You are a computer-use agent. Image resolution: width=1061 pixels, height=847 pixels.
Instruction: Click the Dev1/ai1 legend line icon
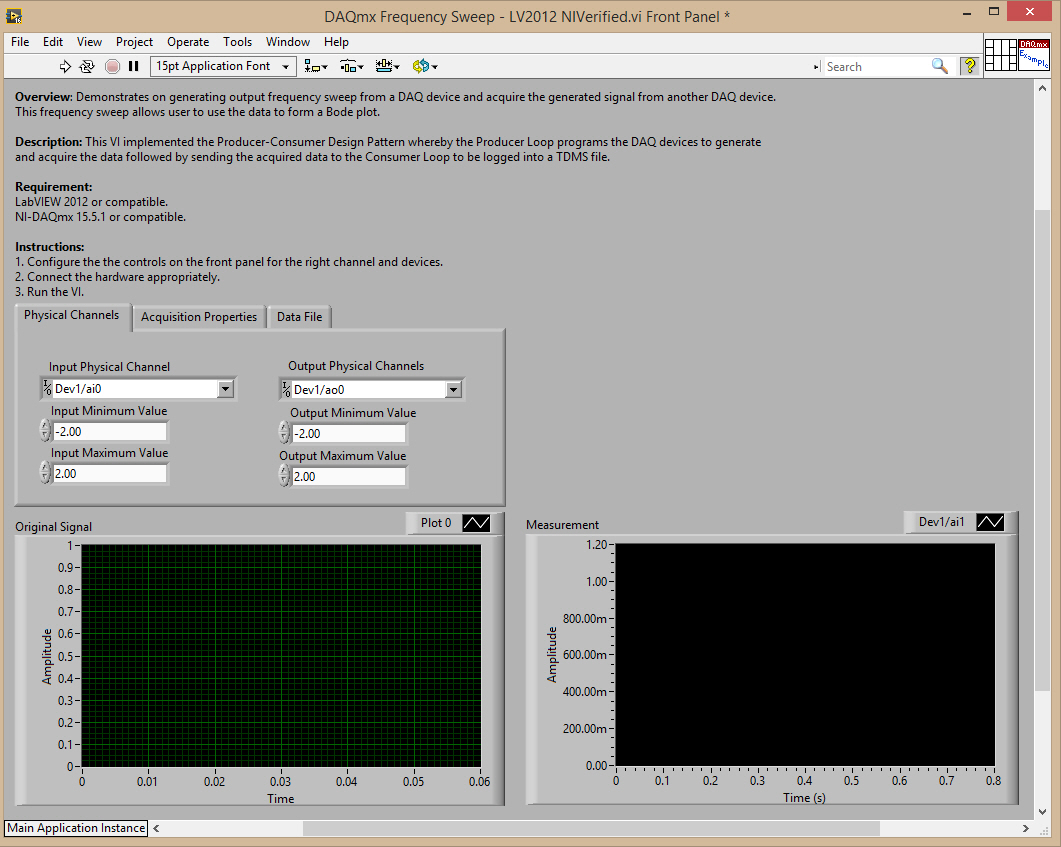[990, 522]
